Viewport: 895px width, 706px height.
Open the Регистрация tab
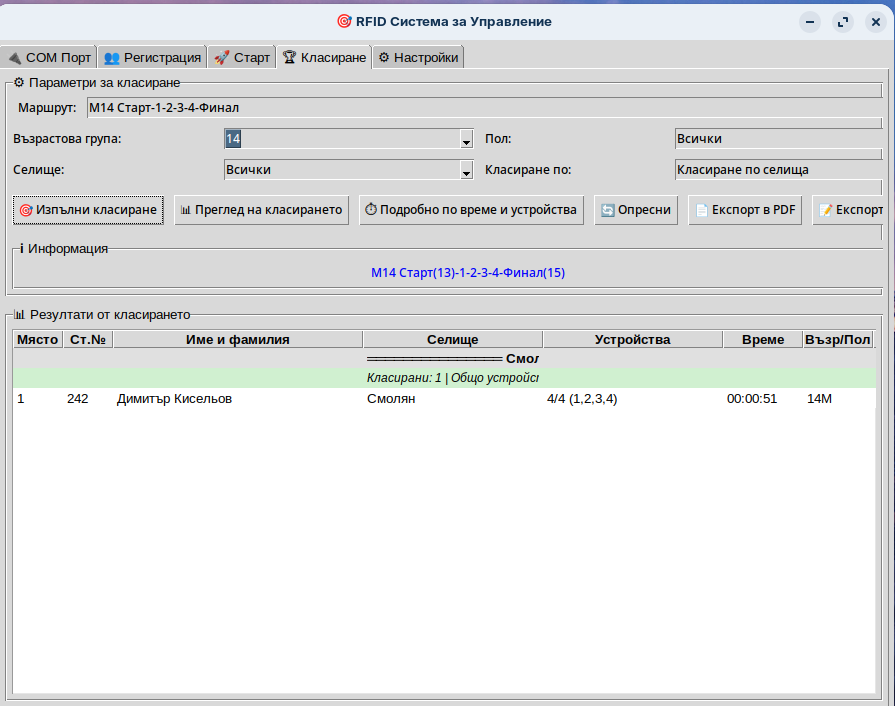(152, 57)
